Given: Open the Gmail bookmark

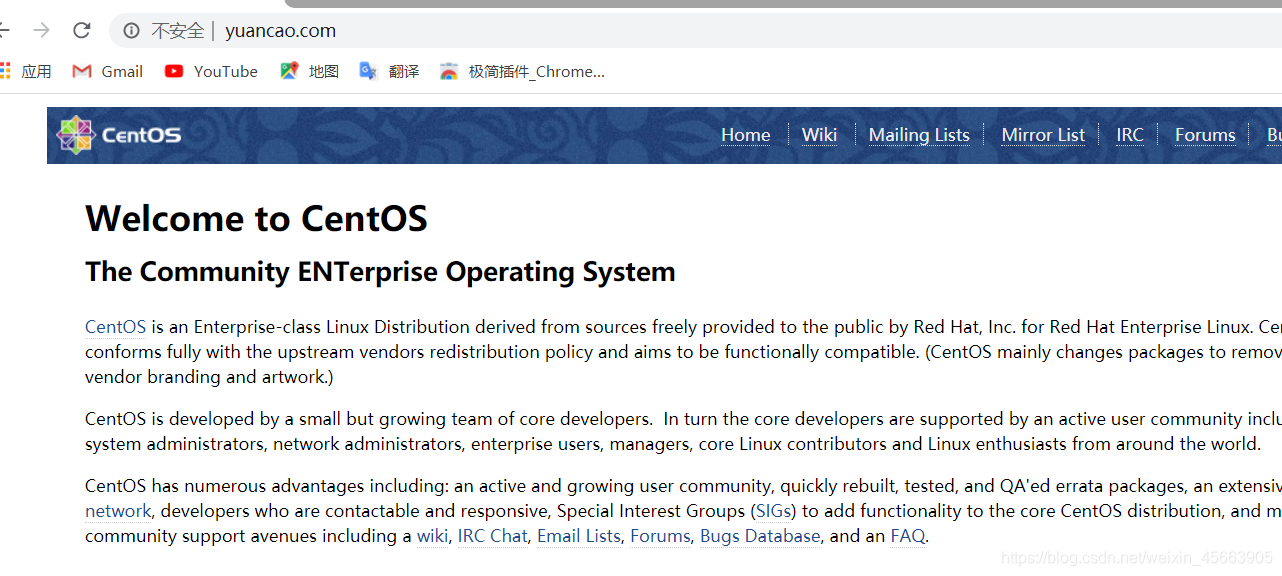Looking at the screenshot, I should [x=108, y=71].
